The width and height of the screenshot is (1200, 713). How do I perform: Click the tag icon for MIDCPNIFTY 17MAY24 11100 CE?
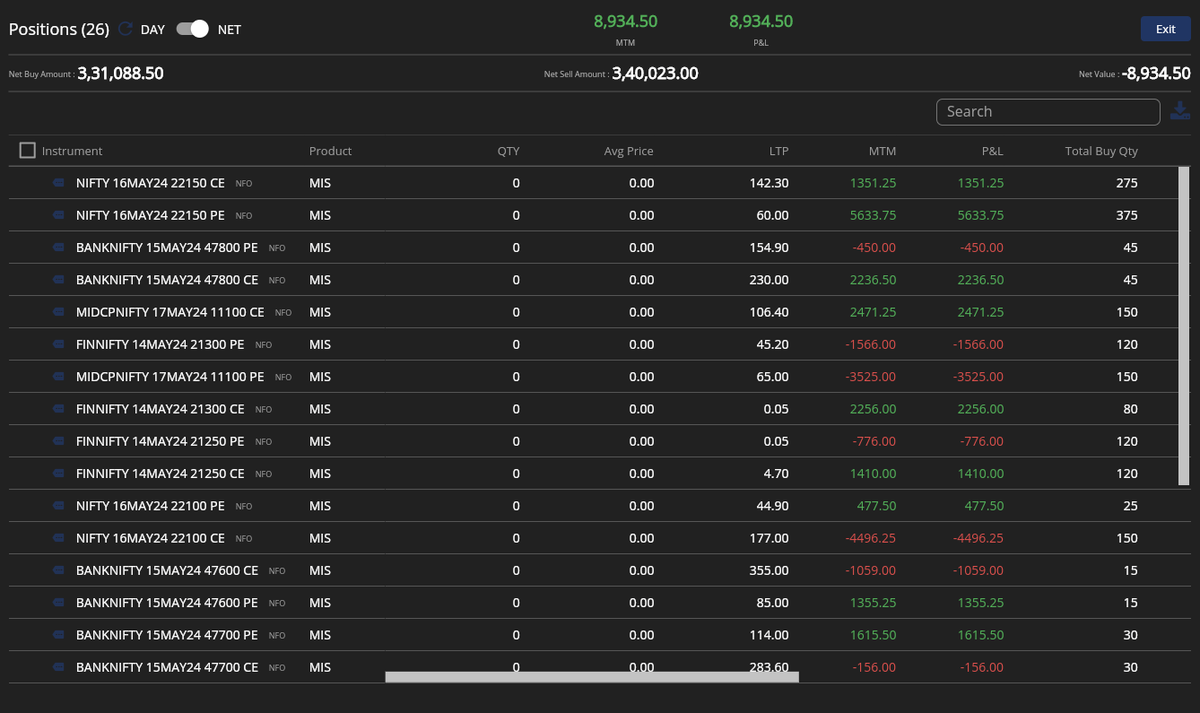point(59,312)
